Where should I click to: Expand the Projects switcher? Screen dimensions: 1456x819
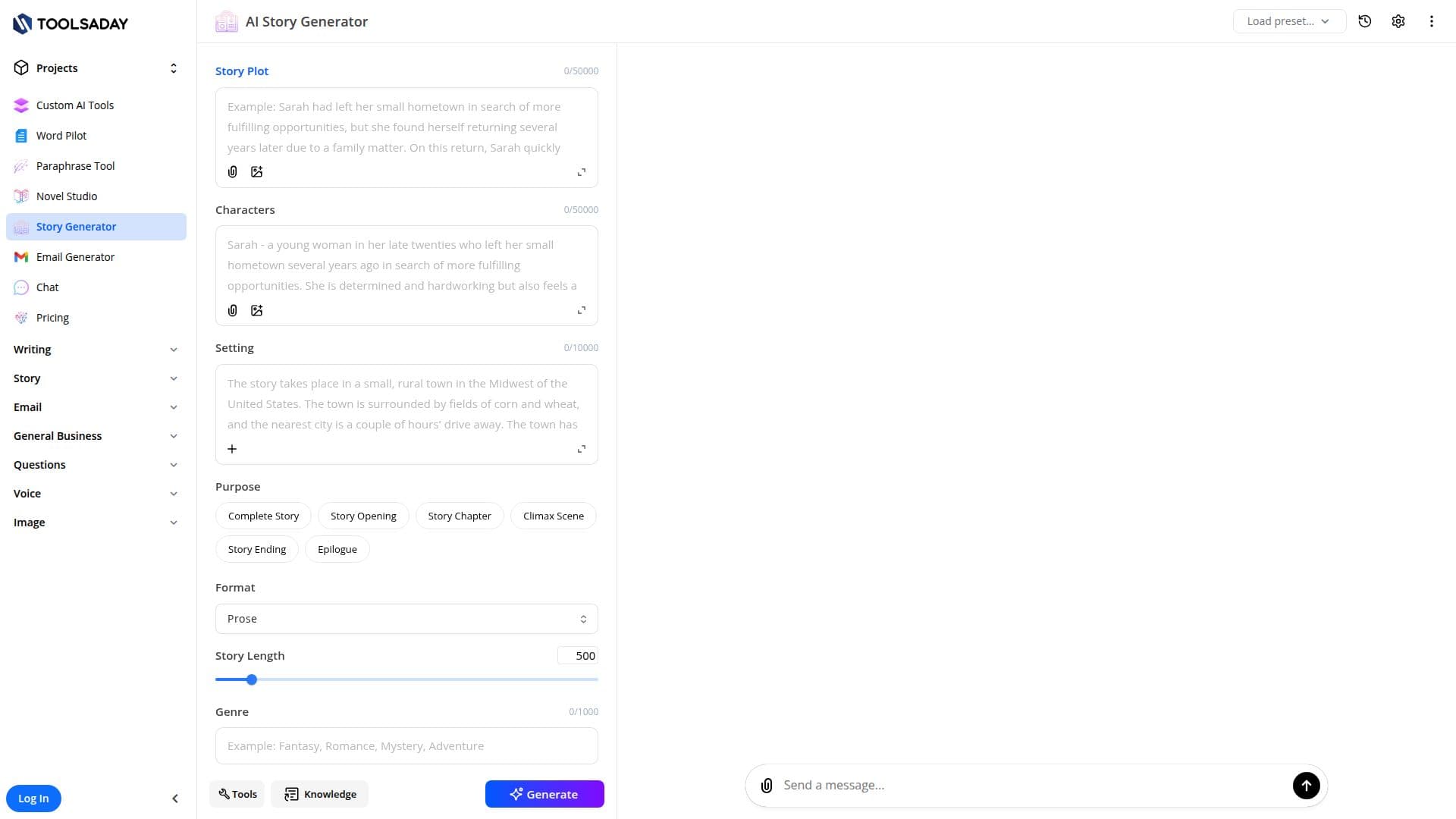[96, 68]
